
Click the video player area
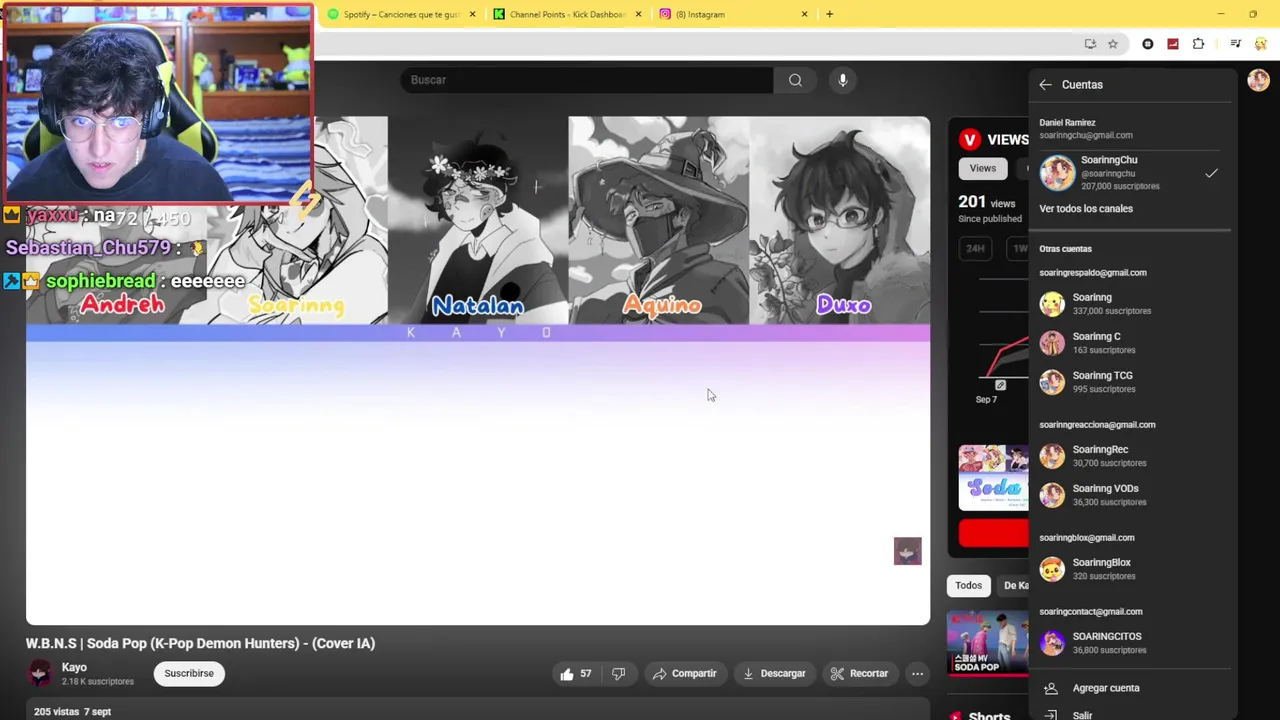[478, 370]
